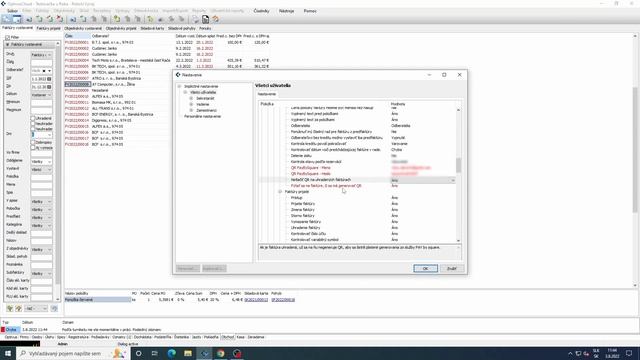Open the Nástroje menu

pos(287,11)
